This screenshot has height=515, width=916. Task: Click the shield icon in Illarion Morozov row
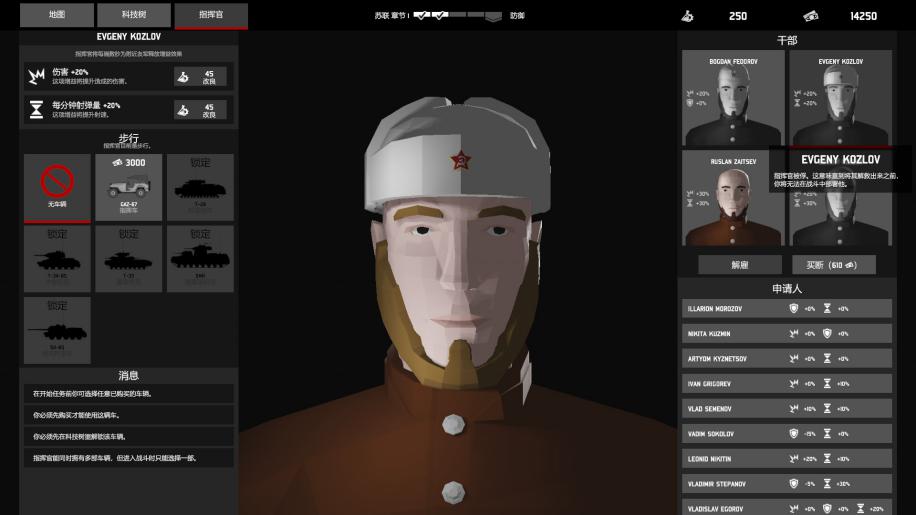tap(793, 308)
